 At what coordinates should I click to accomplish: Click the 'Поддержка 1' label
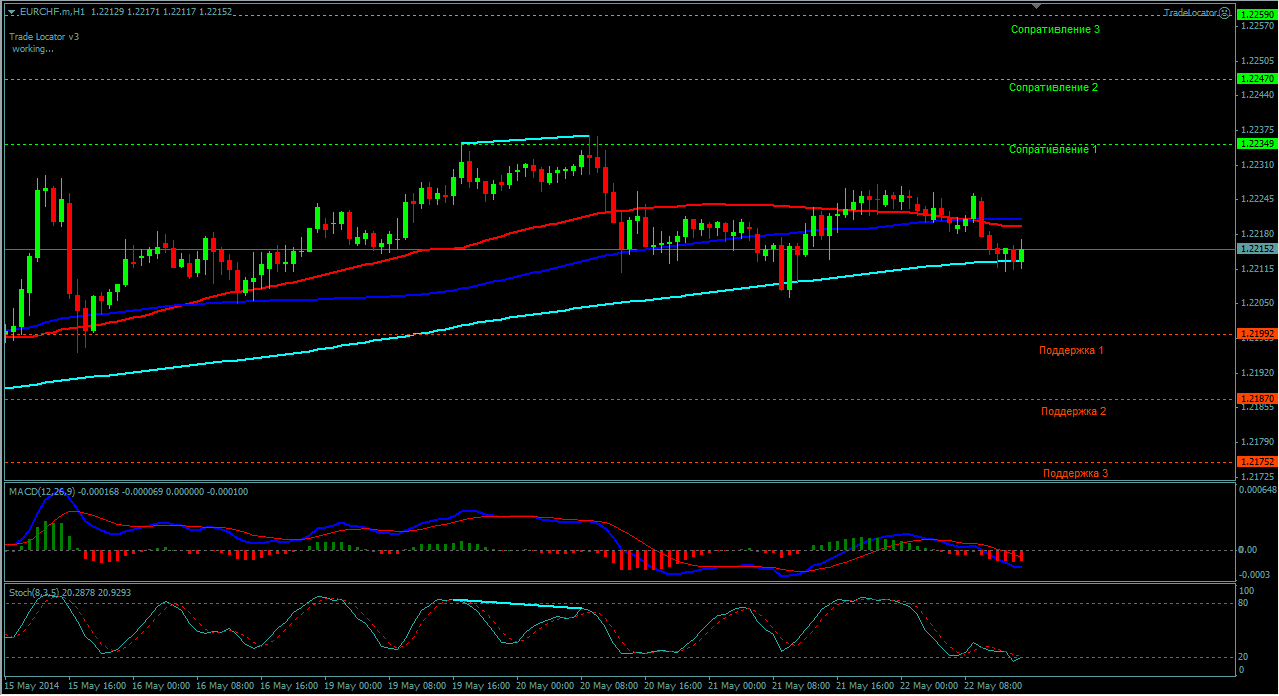pos(1071,351)
